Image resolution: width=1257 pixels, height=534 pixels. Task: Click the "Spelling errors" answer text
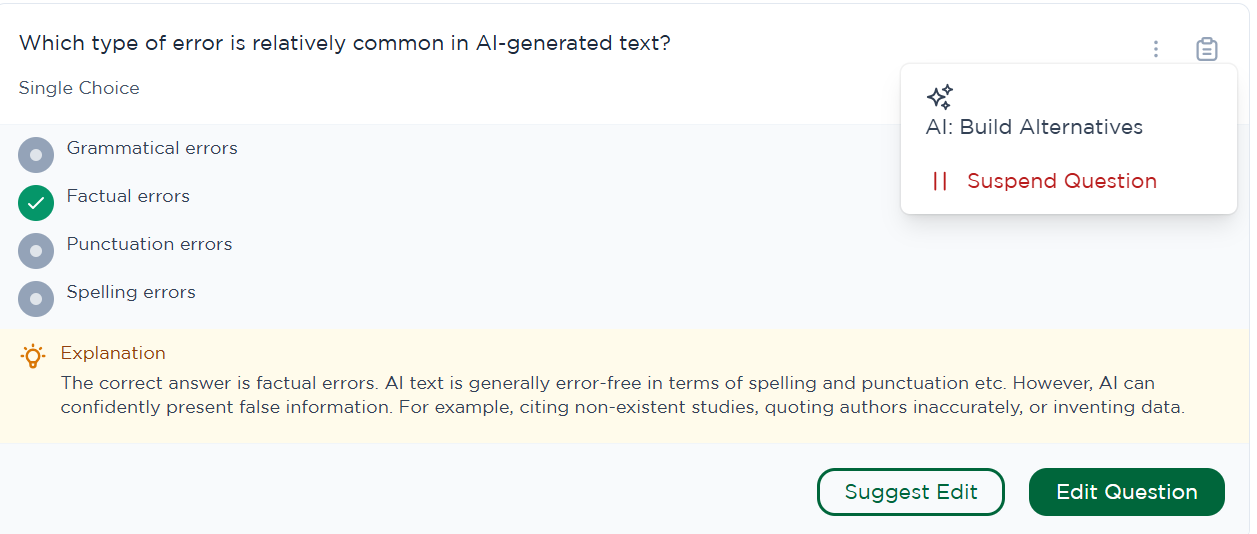click(131, 292)
